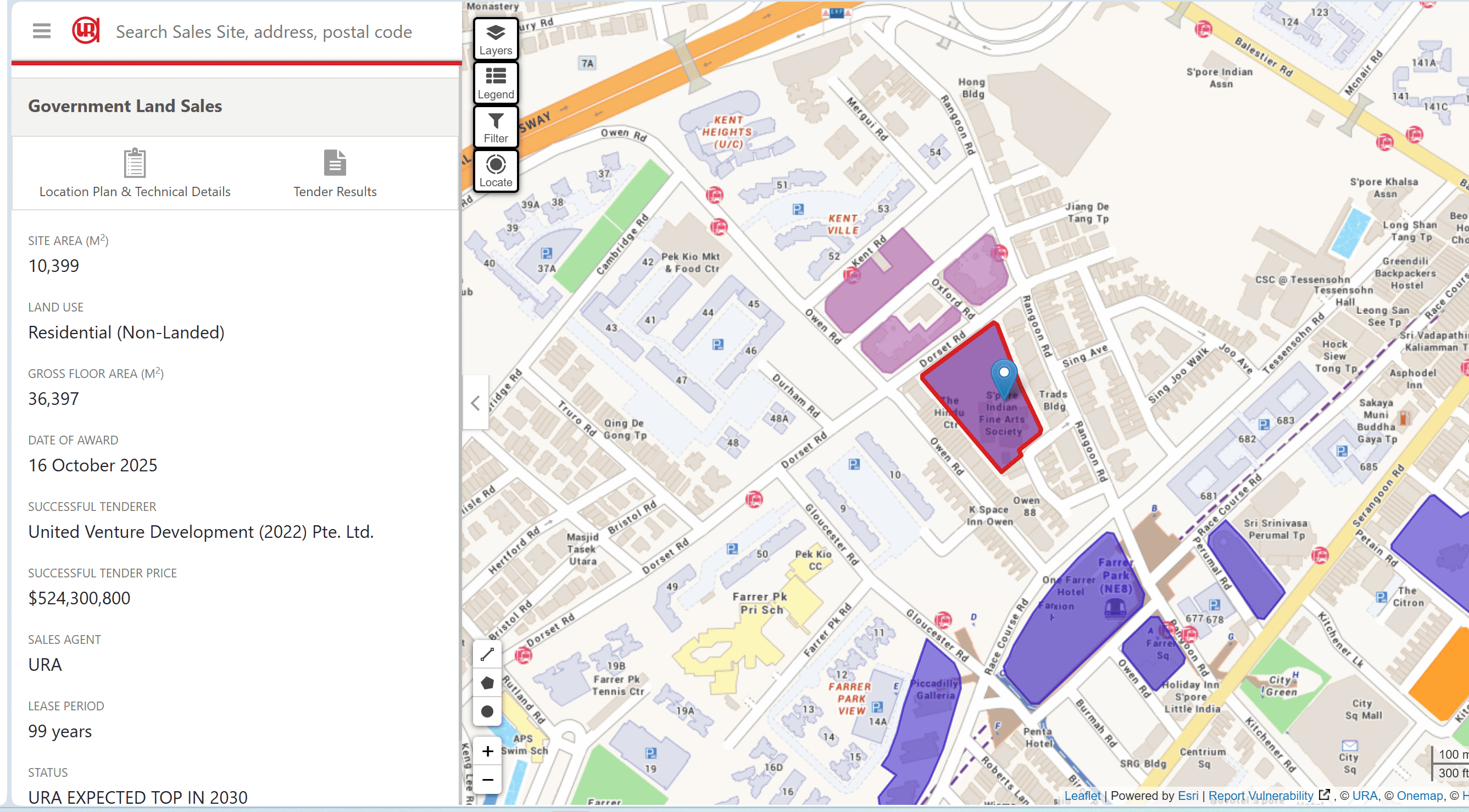Select the Location Plan & Technical Details tab
This screenshot has height=812, width=1469.
pyautogui.click(x=135, y=174)
